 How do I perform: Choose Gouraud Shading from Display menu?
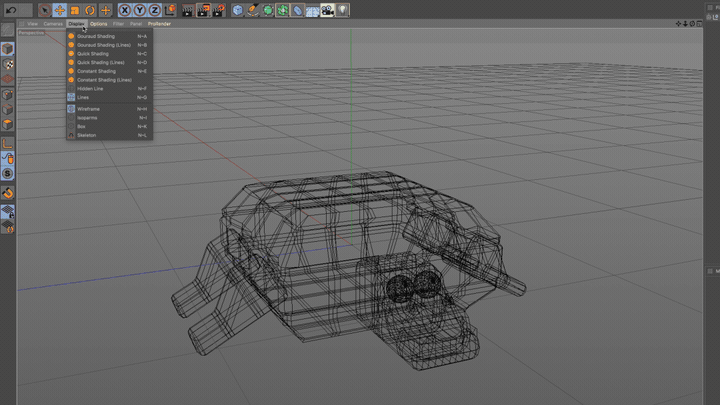pos(96,36)
